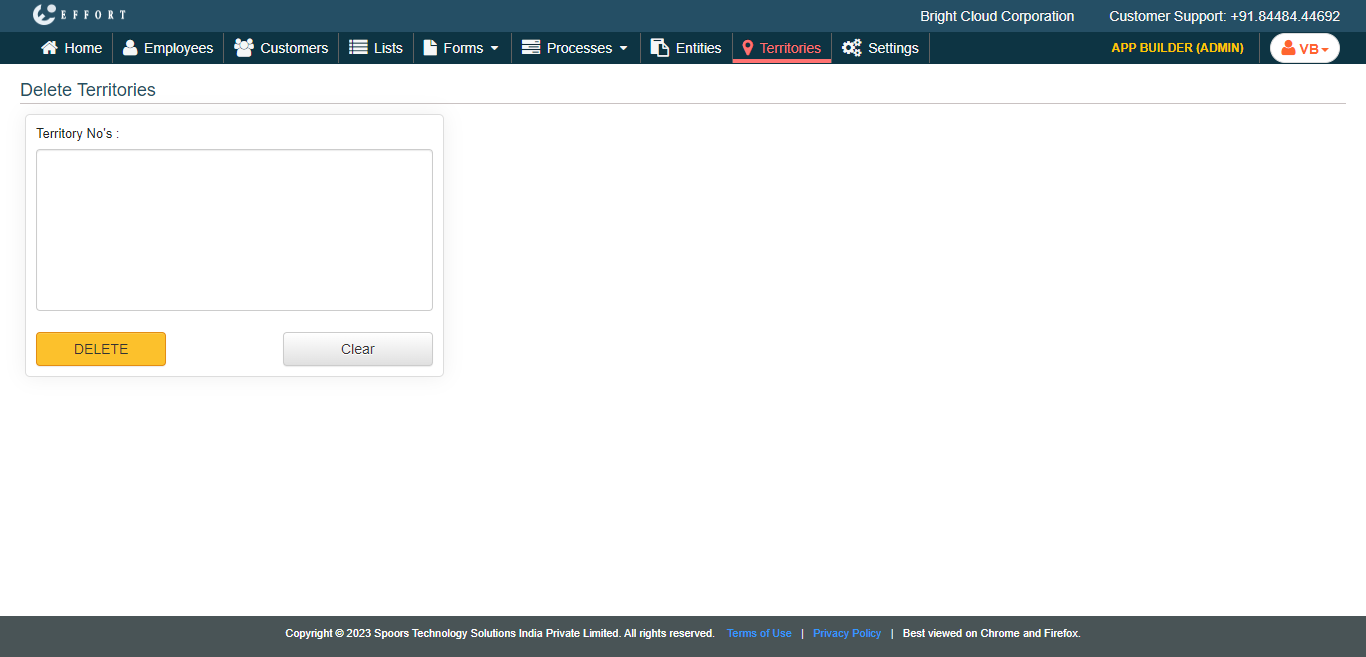
Task: Click the Lists icon in navbar
Action: click(x=358, y=48)
